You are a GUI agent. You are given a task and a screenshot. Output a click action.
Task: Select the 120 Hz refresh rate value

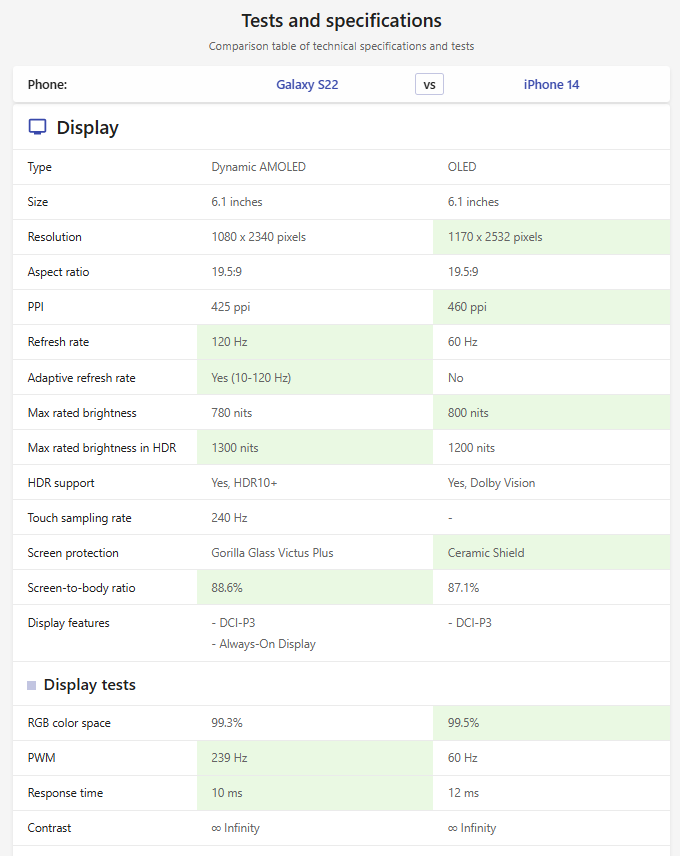point(229,342)
